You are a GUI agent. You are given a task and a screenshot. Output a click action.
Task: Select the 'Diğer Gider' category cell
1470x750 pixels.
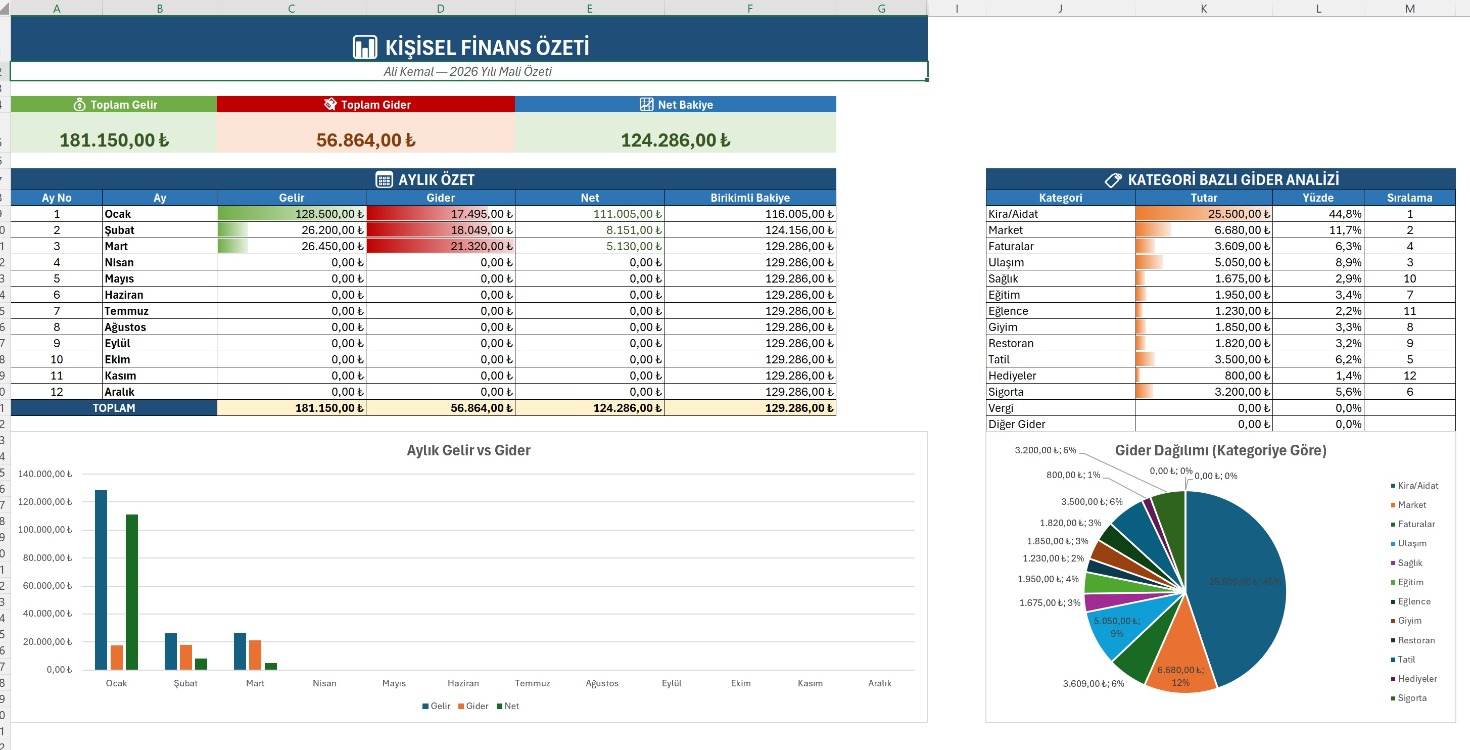(1061, 424)
